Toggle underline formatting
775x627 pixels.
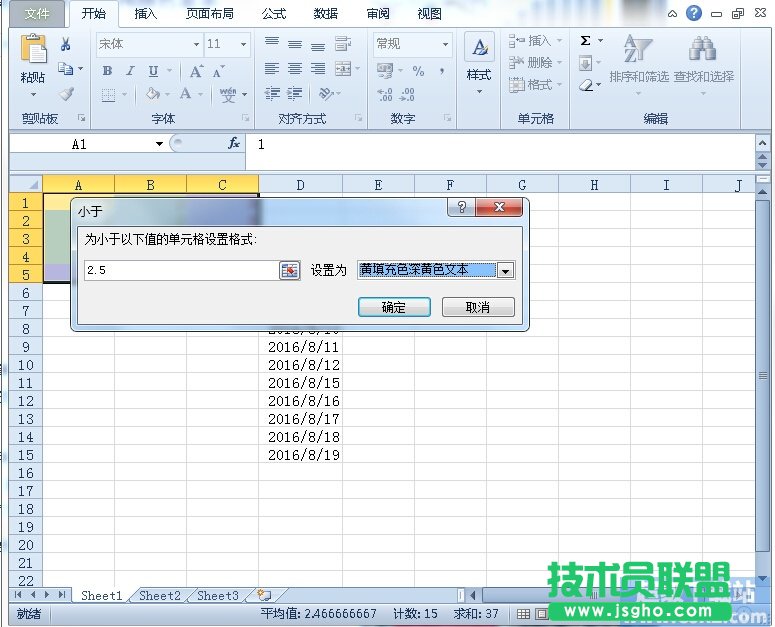(x=153, y=71)
